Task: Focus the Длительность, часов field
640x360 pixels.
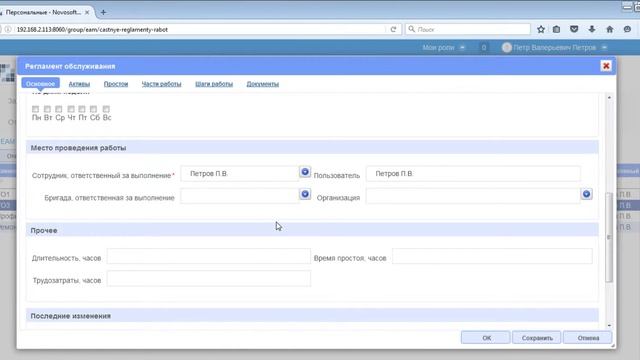Action: pyautogui.click(x=209, y=256)
